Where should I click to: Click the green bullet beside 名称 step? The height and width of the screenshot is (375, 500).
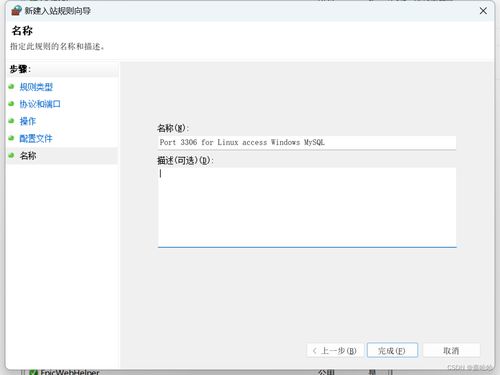(12, 155)
